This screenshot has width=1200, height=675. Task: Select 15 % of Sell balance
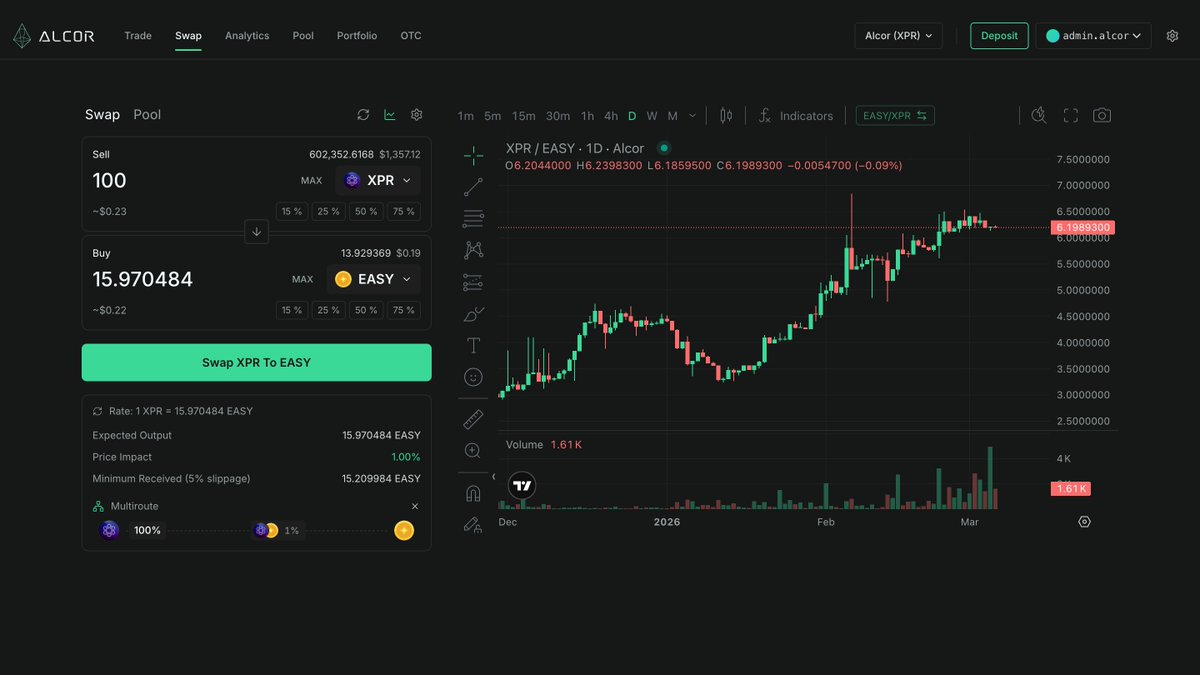click(x=292, y=212)
